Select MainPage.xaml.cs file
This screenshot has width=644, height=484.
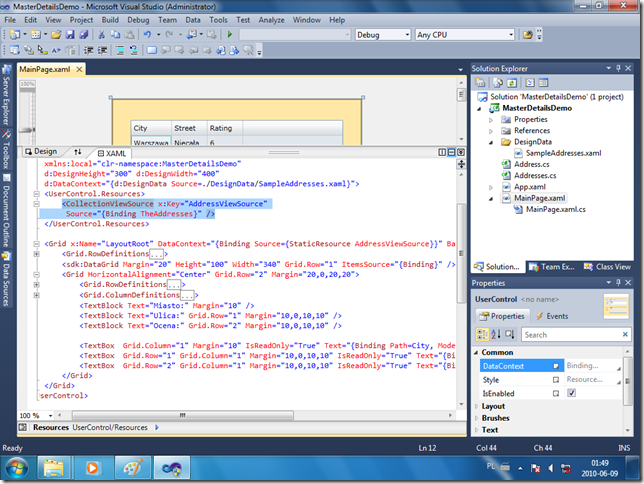tap(556, 209)
